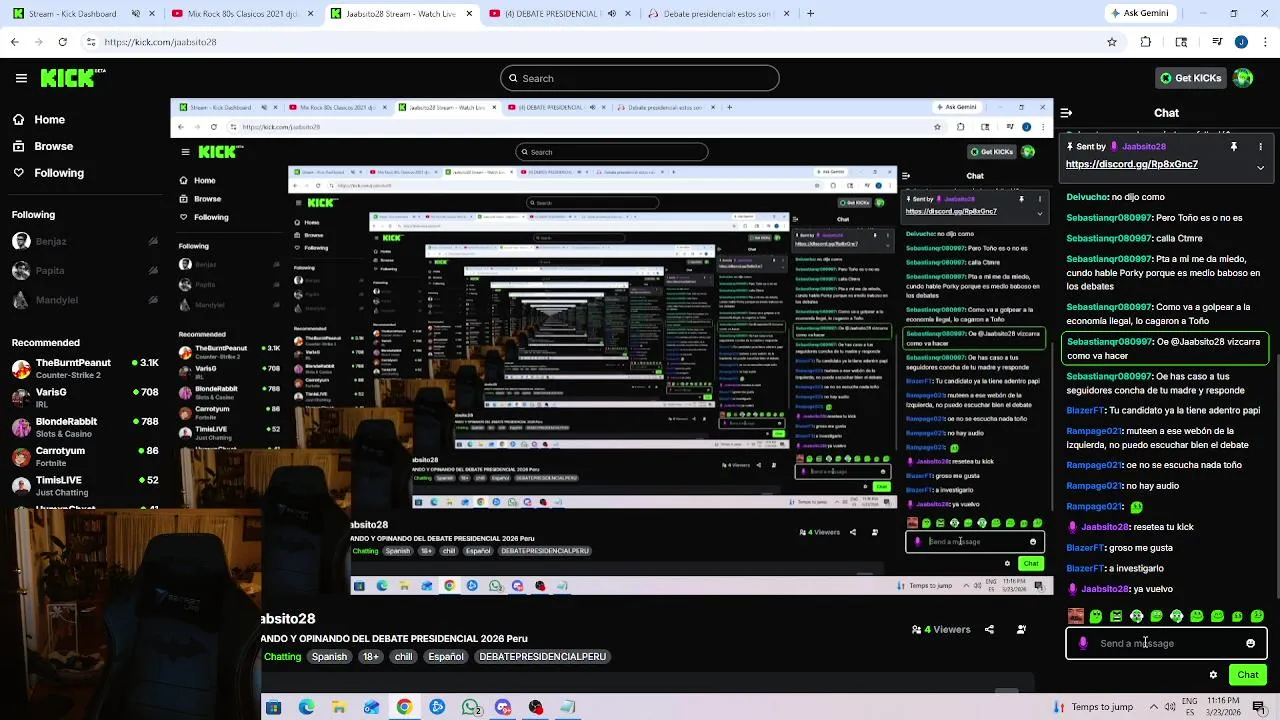Open recommended channel TheBurntPeanut
This screenshot has height=720, width=1280.
coord(85,368)
